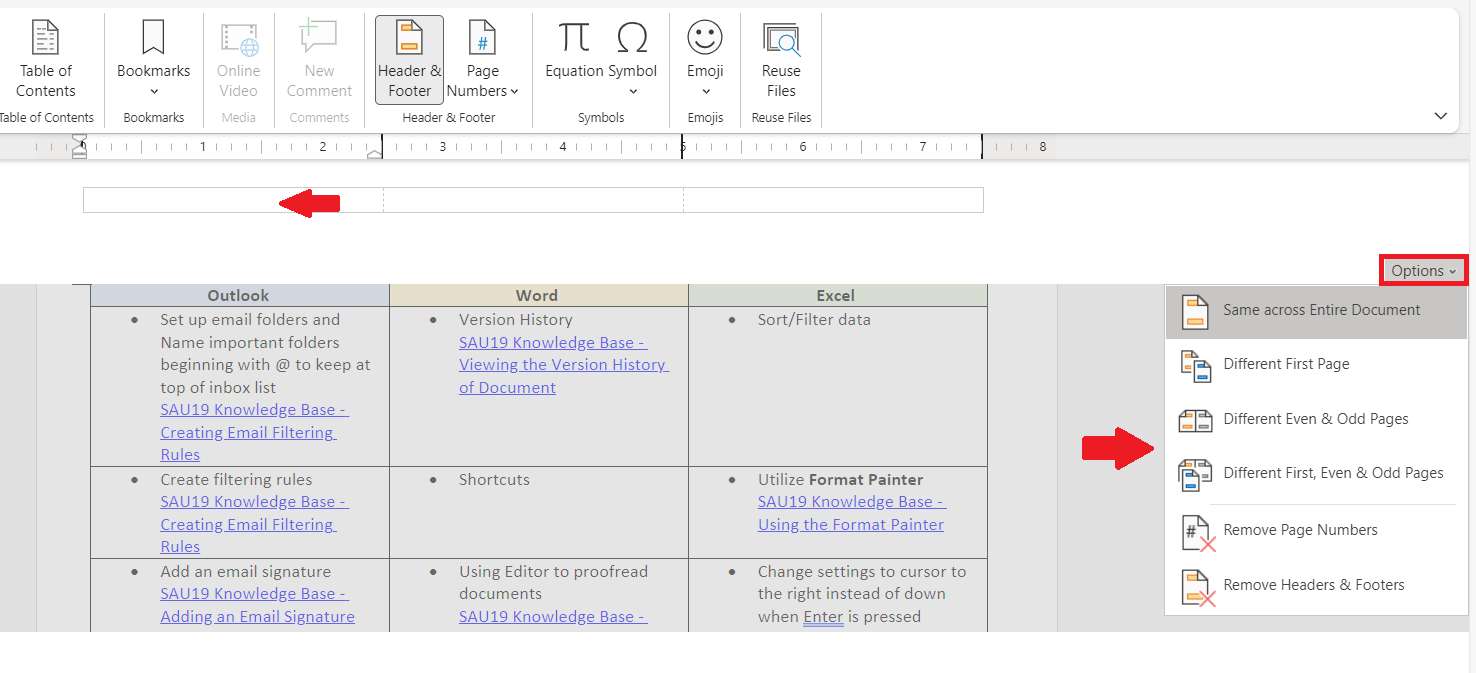Click the Set up email folders text
This screenshot has width=1476, height=673.
[x=265, y=354]
